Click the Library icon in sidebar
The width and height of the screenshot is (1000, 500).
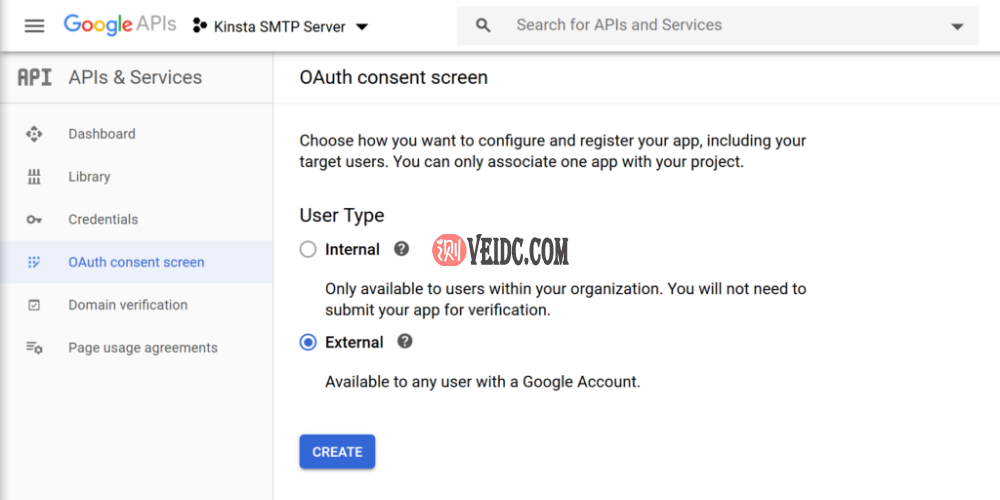click(x=34, y=177)
